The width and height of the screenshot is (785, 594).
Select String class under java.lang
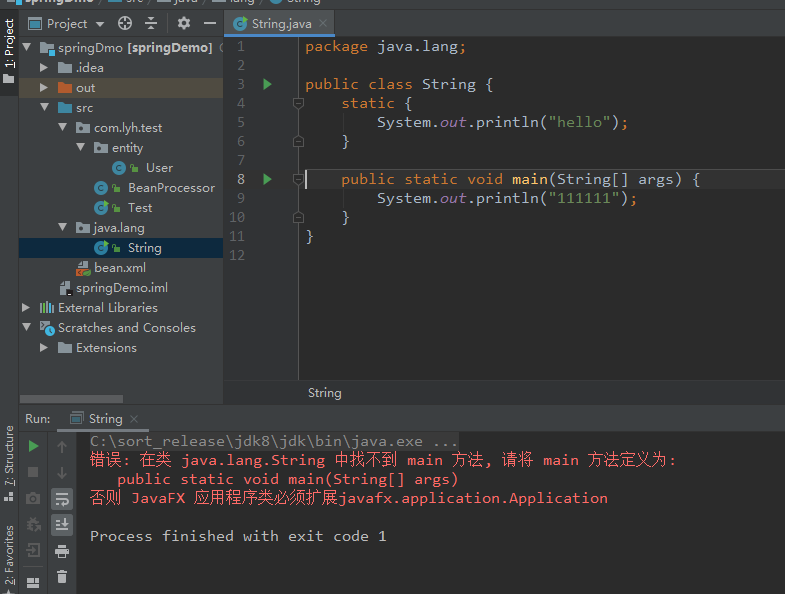tap(121, 248)
